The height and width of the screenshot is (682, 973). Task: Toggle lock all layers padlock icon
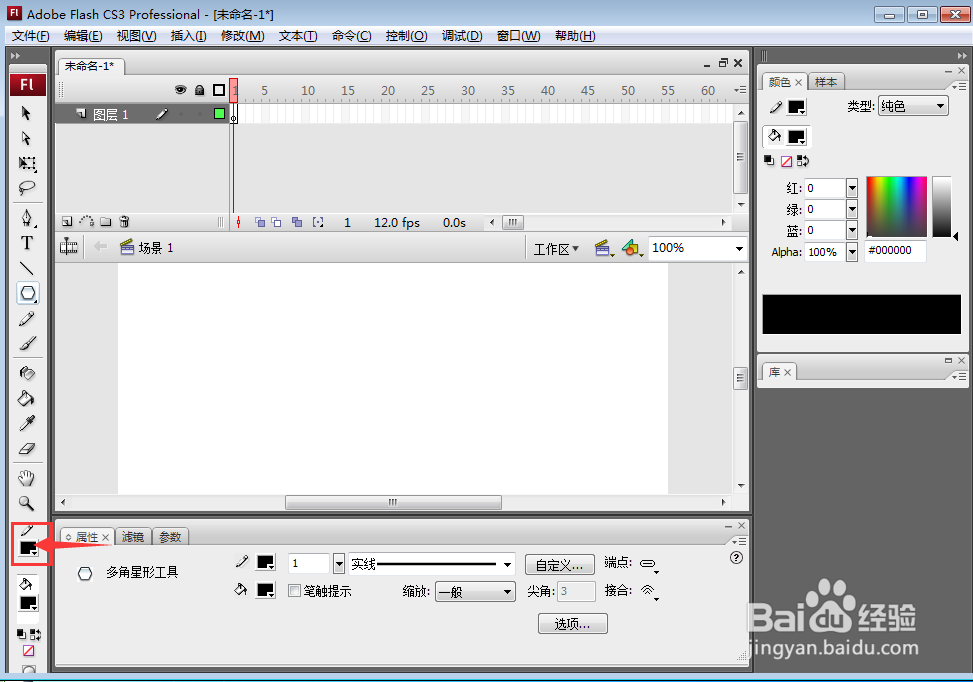coord(199,90)
